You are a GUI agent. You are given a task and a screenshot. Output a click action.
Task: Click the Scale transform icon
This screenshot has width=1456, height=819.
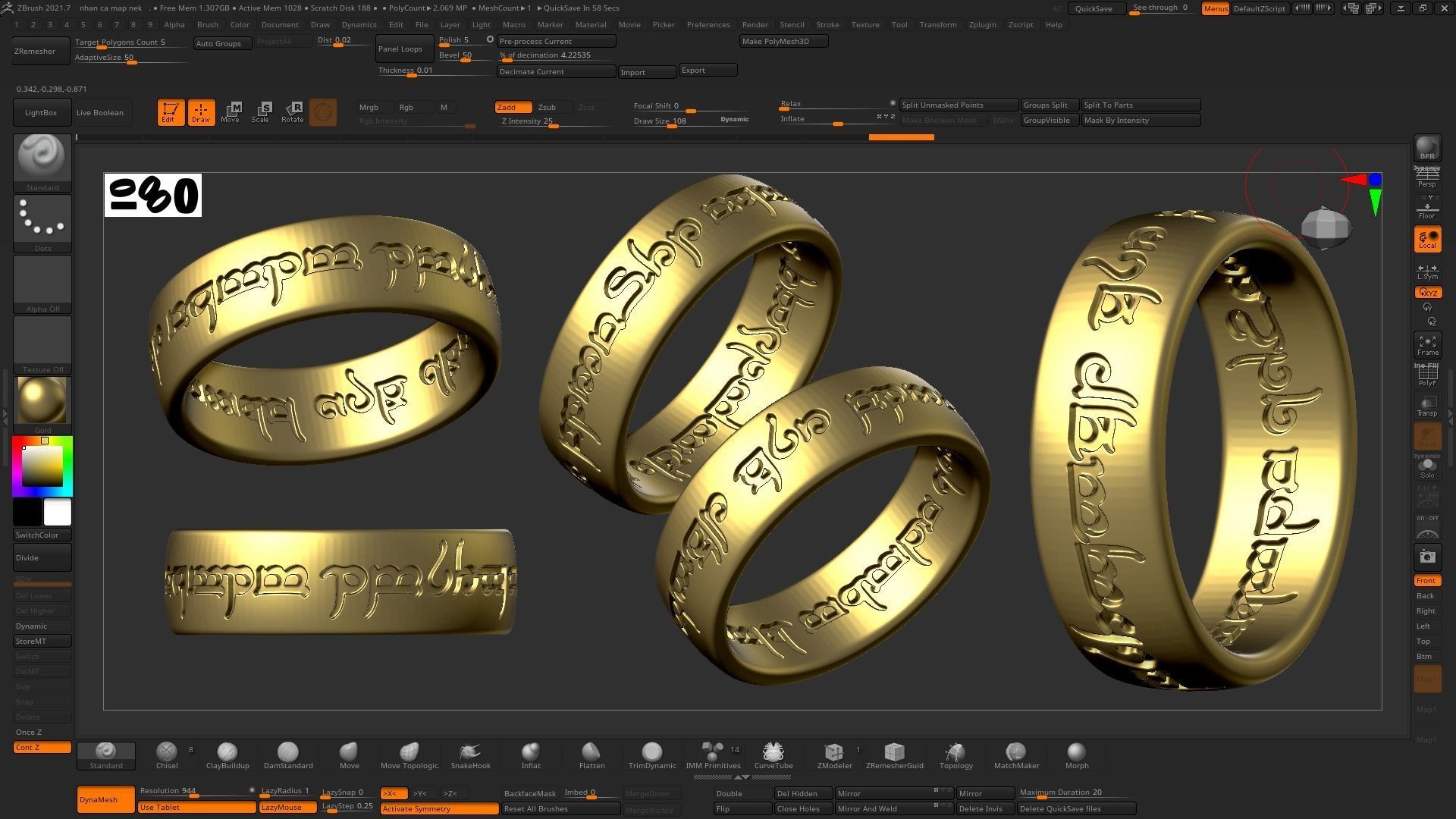261,112
